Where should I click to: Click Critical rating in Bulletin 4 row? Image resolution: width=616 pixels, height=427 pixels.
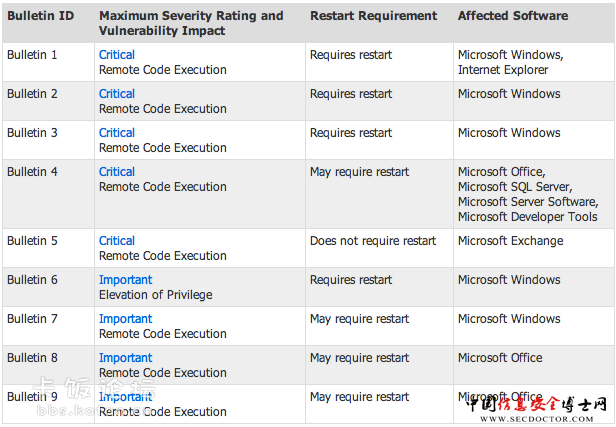pos(117,172)
